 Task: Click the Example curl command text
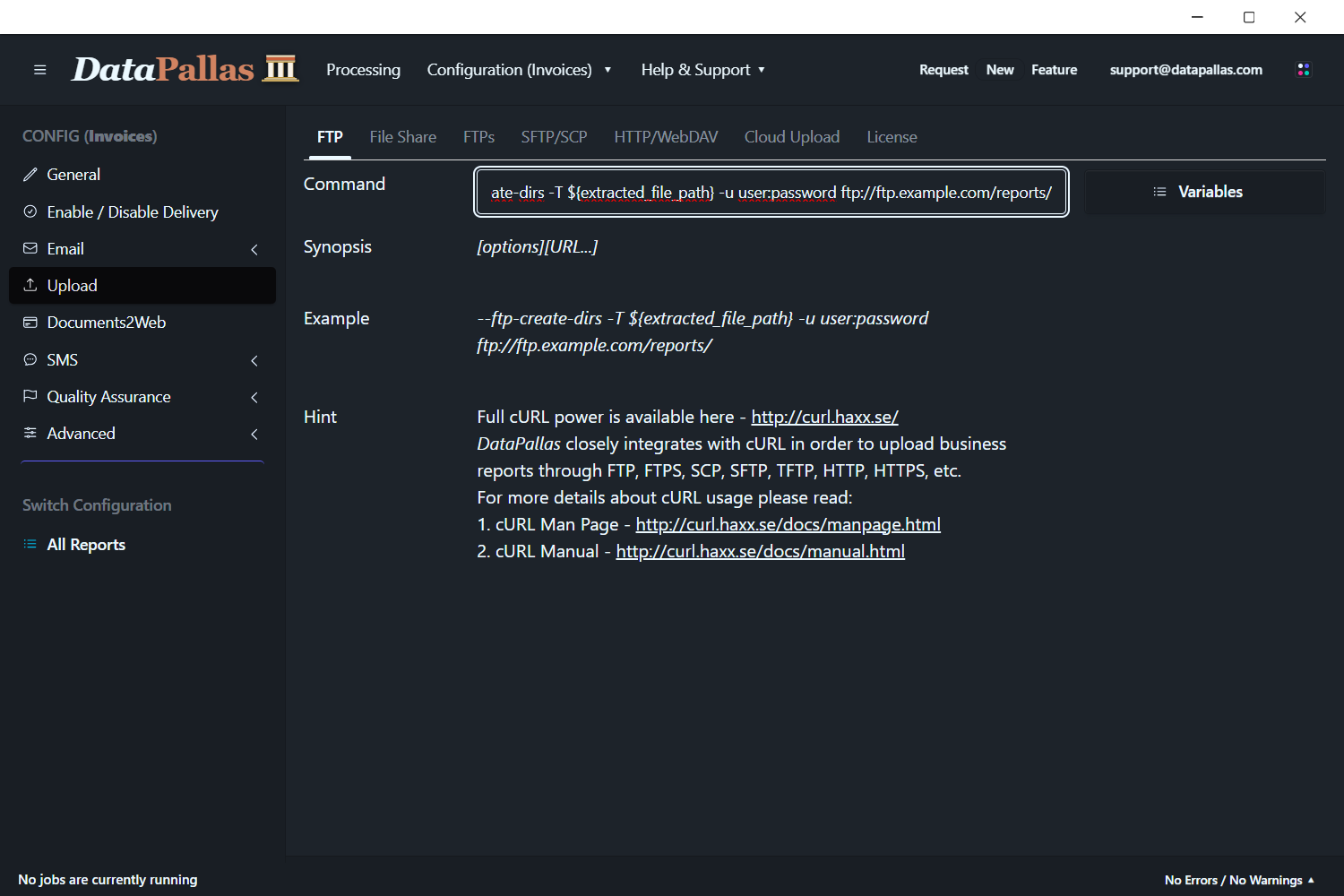coord(702,332)
